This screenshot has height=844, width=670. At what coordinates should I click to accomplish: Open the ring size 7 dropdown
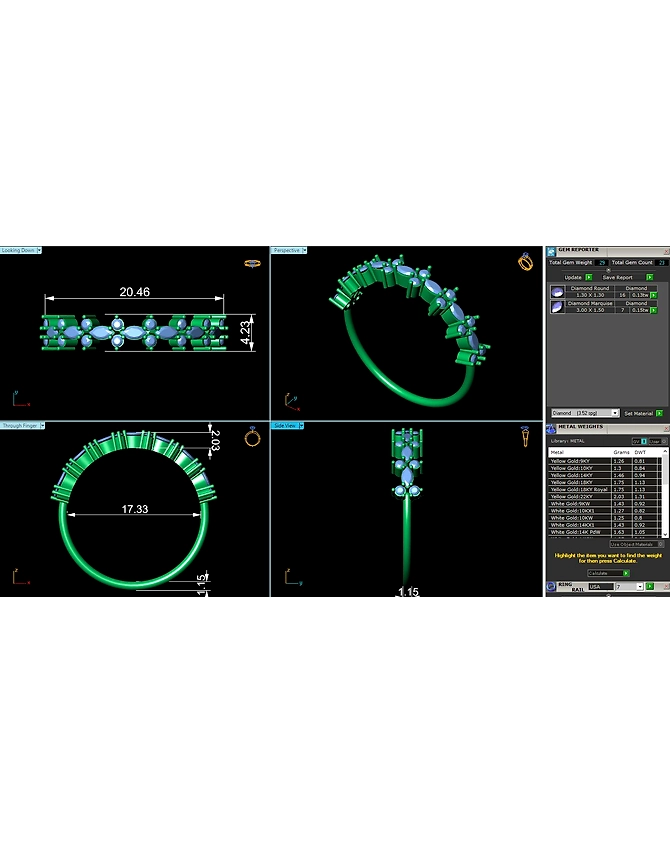(639, 587)
